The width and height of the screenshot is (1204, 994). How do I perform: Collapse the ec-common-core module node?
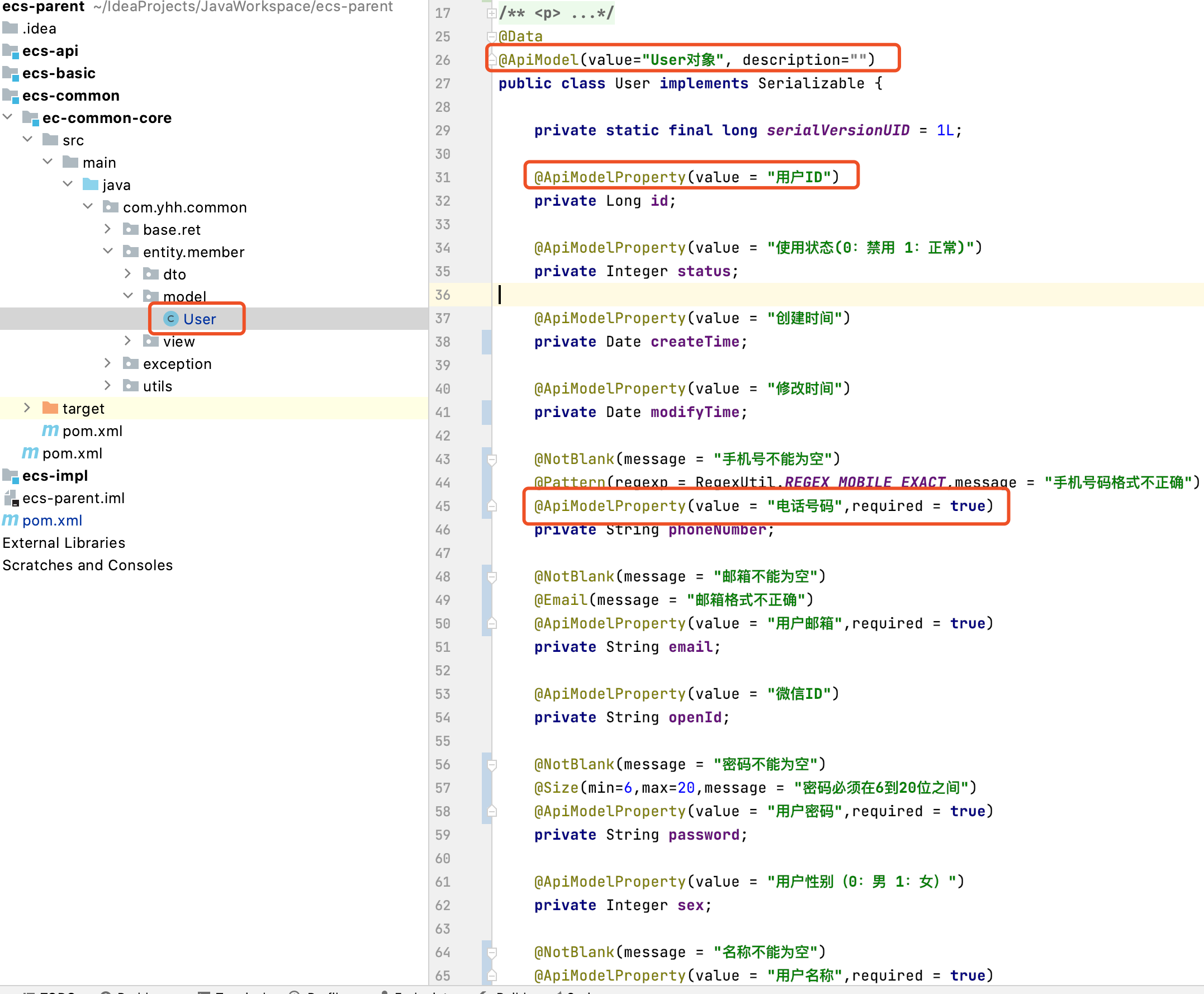8,117
